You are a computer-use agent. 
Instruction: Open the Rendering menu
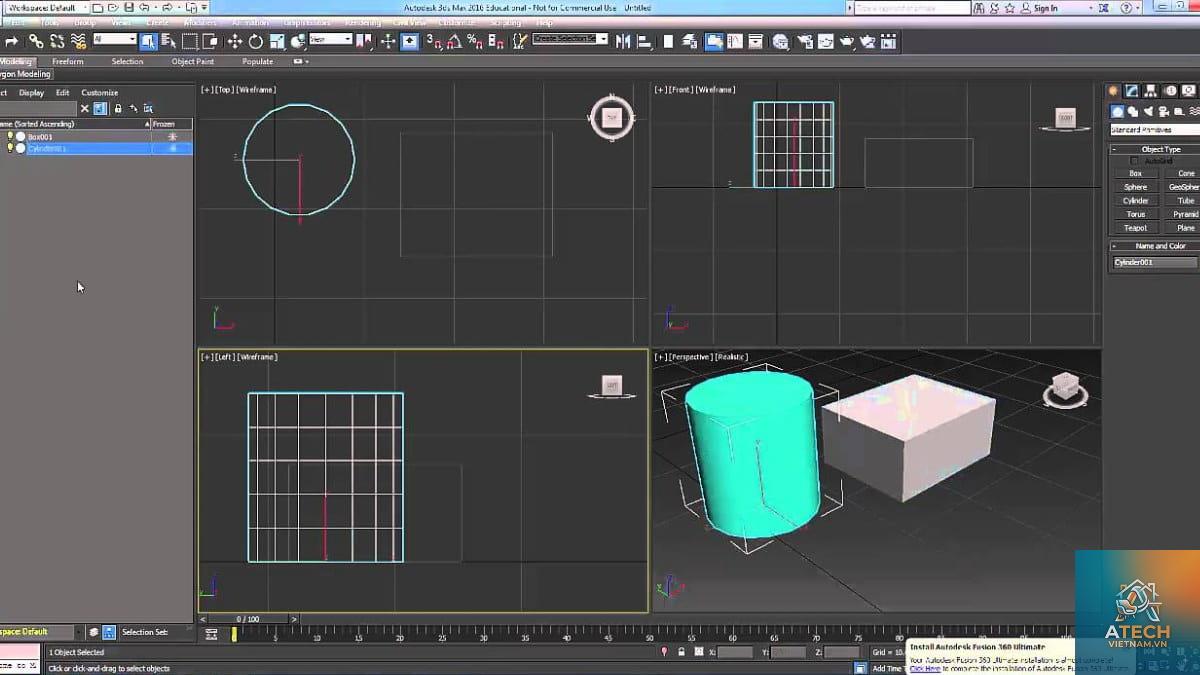[362, 22]
